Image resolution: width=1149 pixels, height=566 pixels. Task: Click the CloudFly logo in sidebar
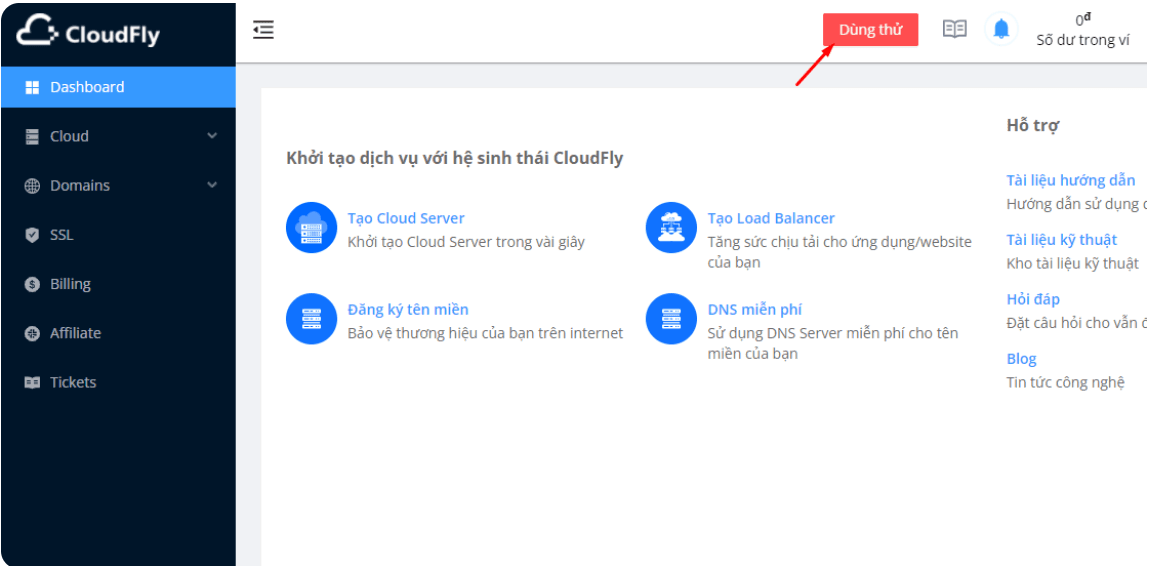point(88,33)
